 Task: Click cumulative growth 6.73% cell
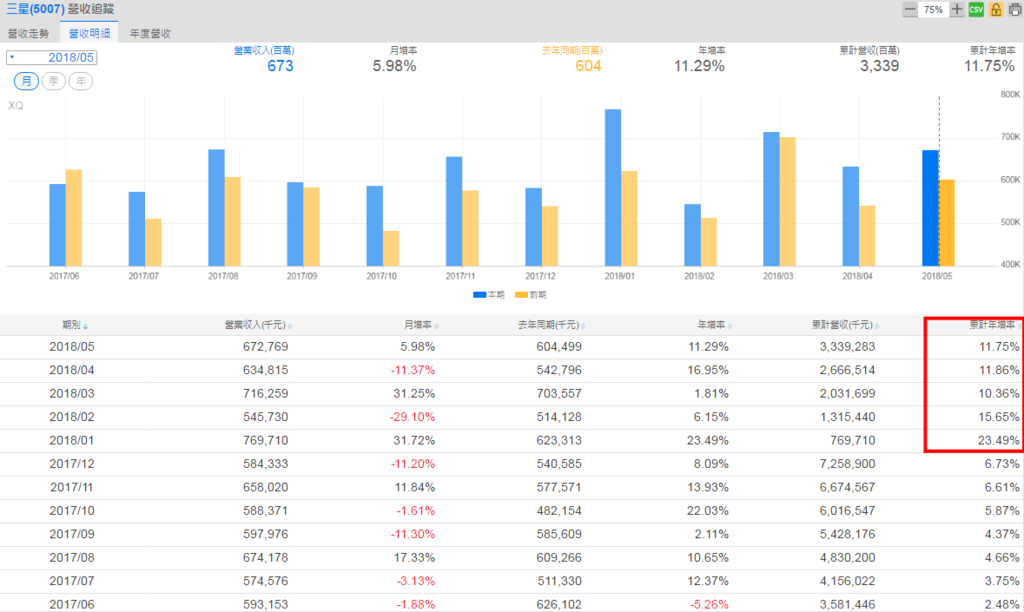[x=1002, y=464]
